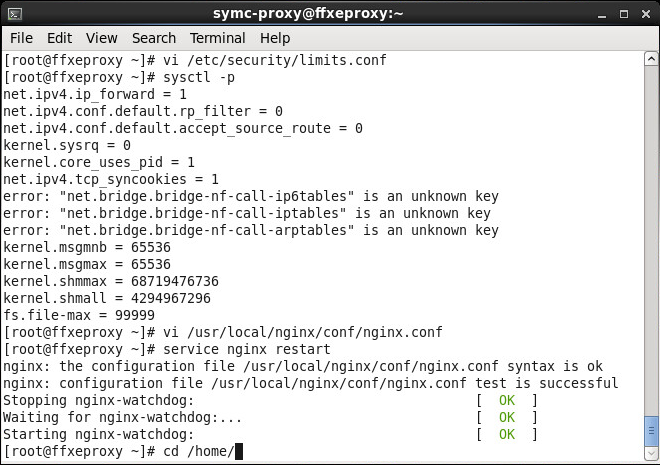Click the blue vertical scrollbar thumb

pos(652,430)
